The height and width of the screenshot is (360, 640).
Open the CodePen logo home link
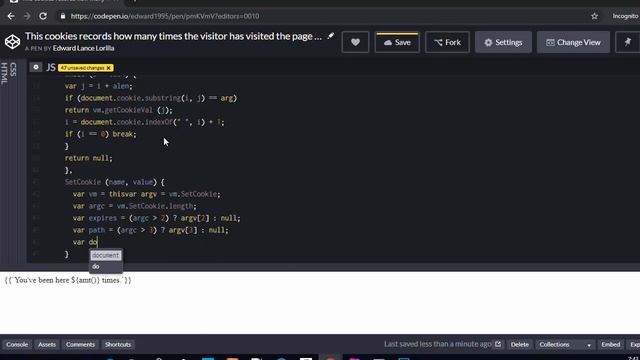coord(12,42)
